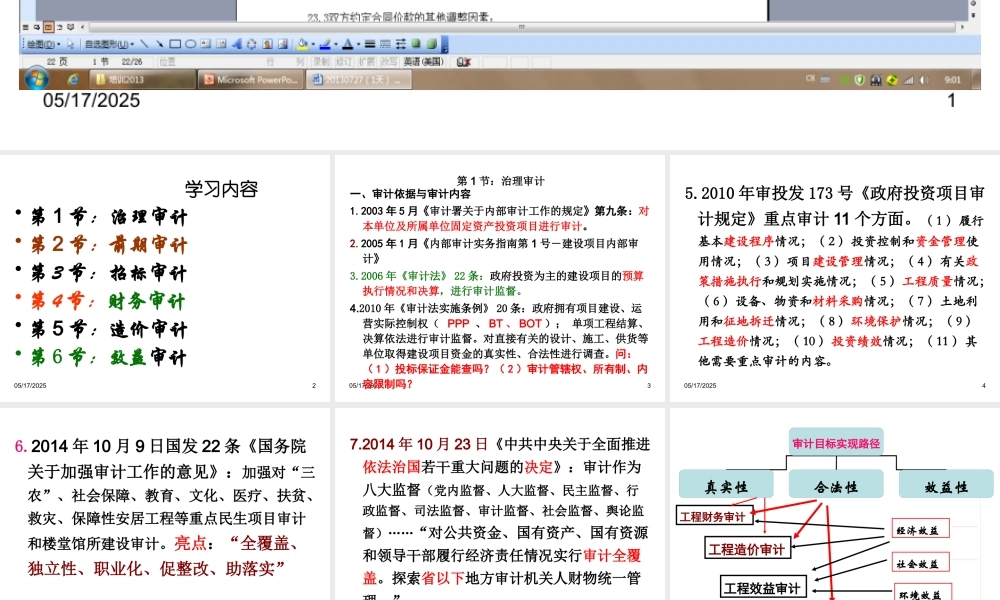The image size is (1000, 600).
Task: Toggle 扩展 extend selection in status bar
Action: 367,62
